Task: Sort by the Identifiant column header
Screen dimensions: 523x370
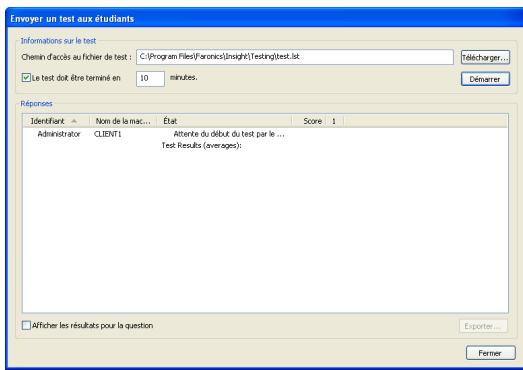Action: [x=56, y=121]
